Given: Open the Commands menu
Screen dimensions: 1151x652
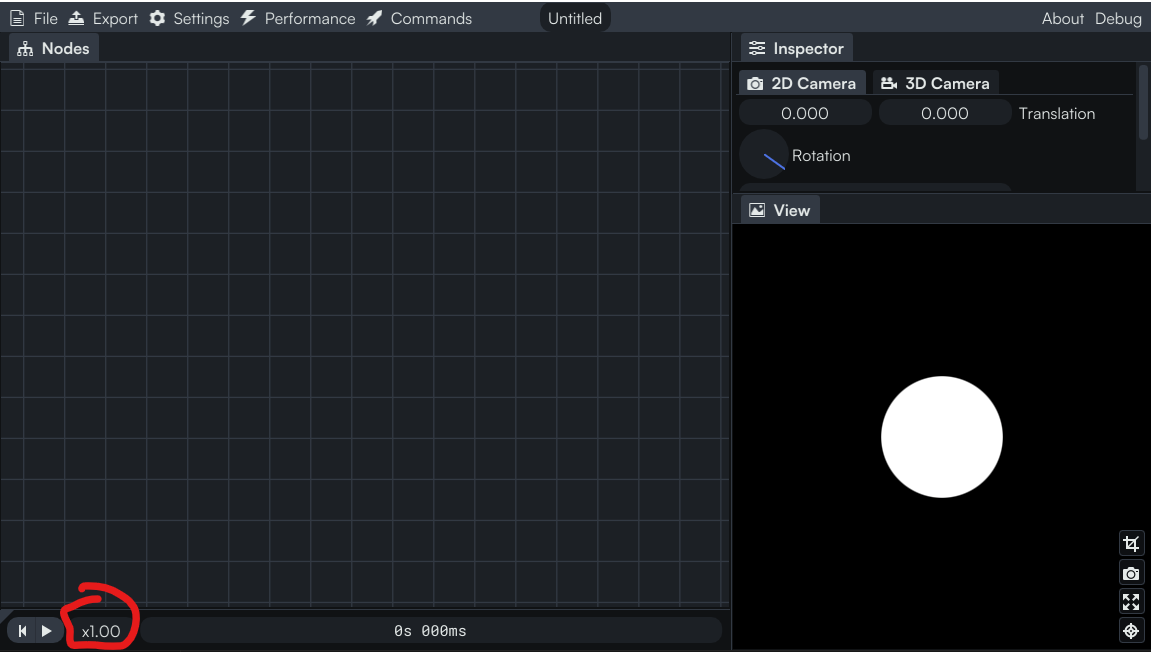Looking at the screenshot, I should pyautogui.click(x=419, y=18).
